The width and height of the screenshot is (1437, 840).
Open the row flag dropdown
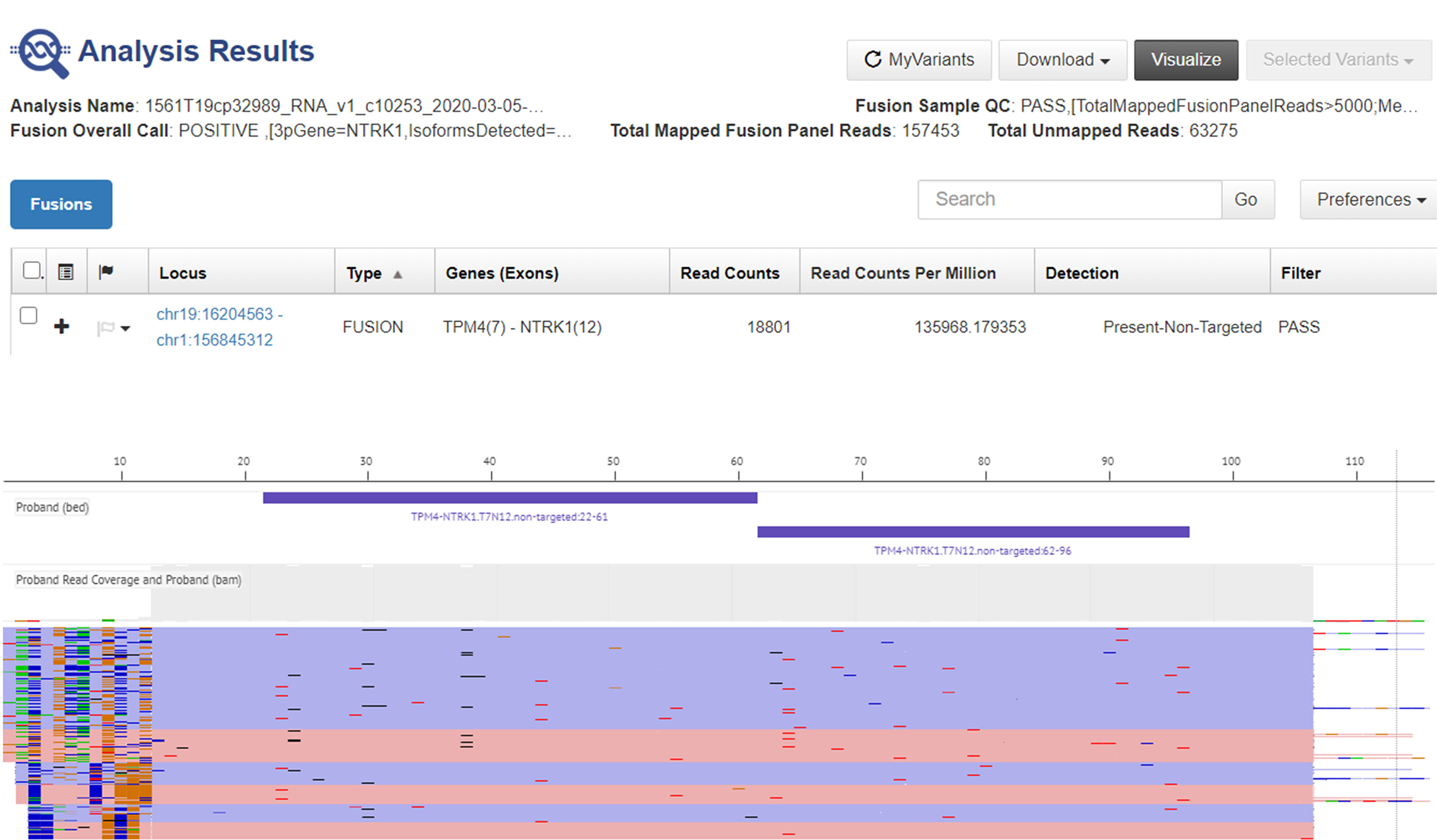114,328
